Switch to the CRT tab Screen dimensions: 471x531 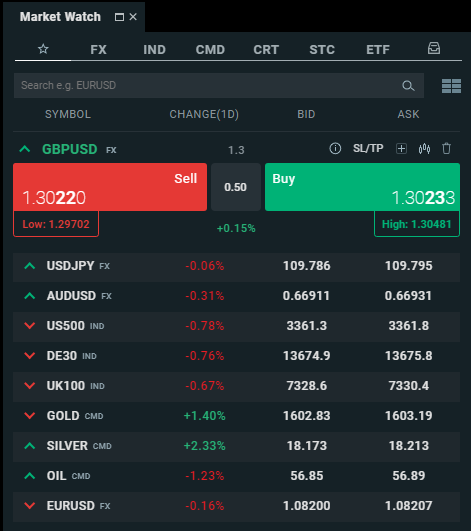click(266, 50)
